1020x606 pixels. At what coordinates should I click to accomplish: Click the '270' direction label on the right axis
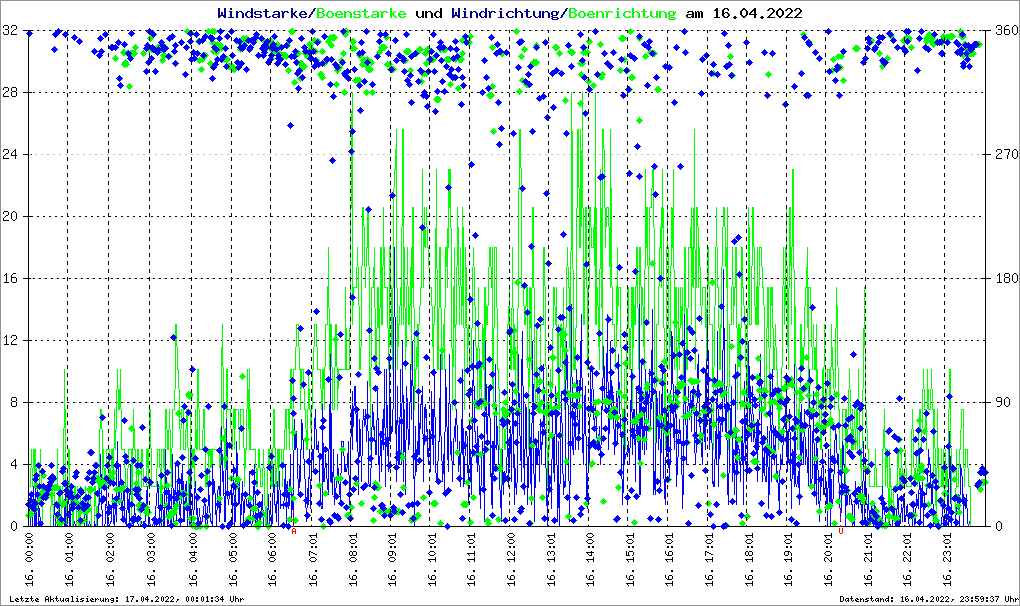pos(1004,155)
